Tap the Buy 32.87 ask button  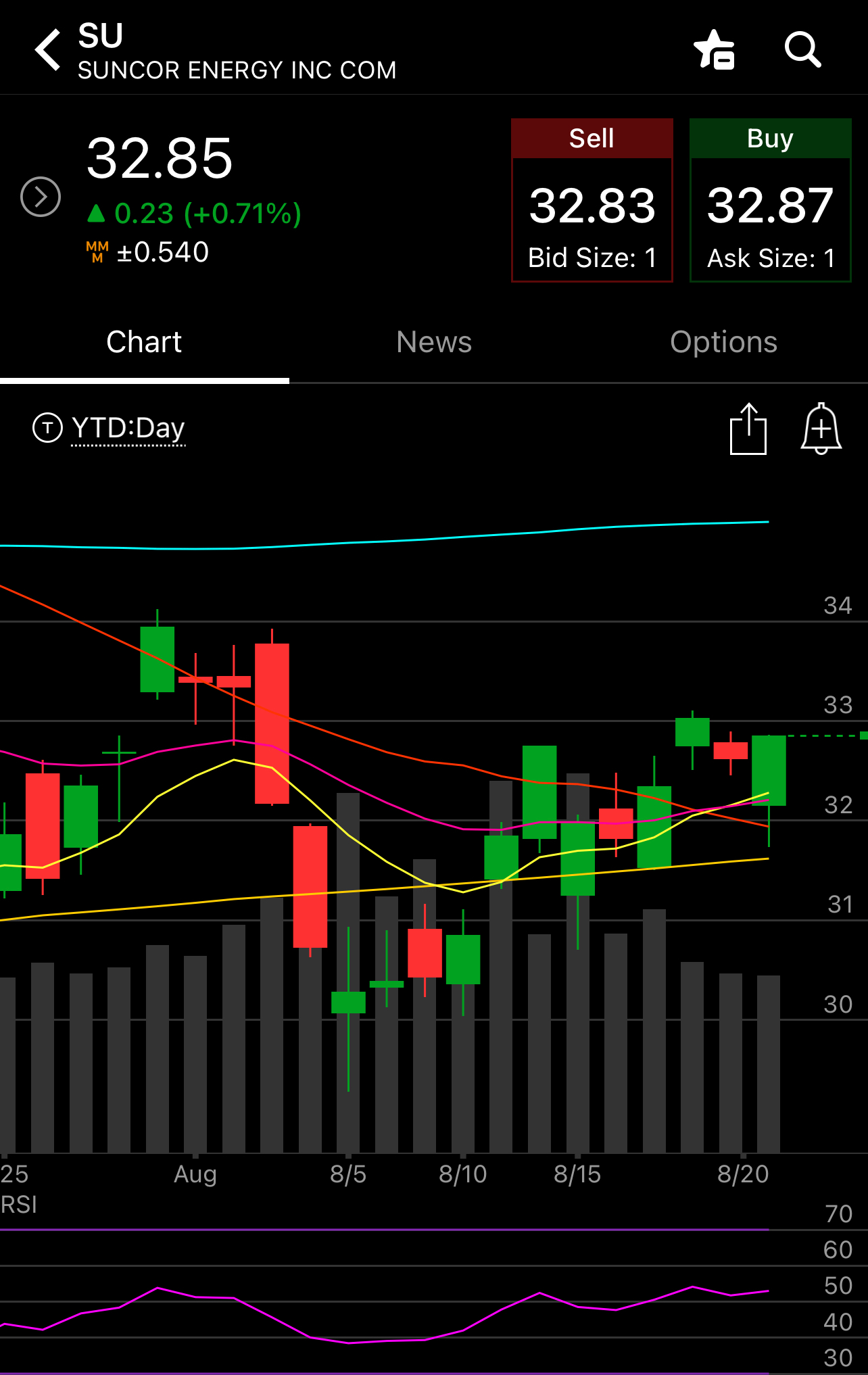click(770, 200)
